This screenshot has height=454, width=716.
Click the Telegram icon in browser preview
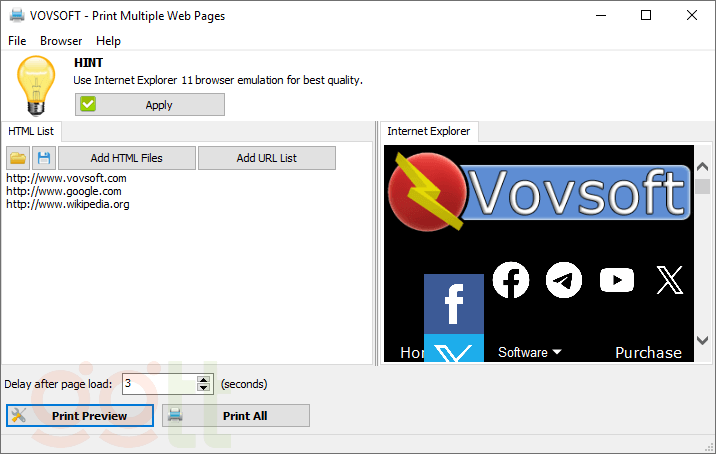(564, 280)
